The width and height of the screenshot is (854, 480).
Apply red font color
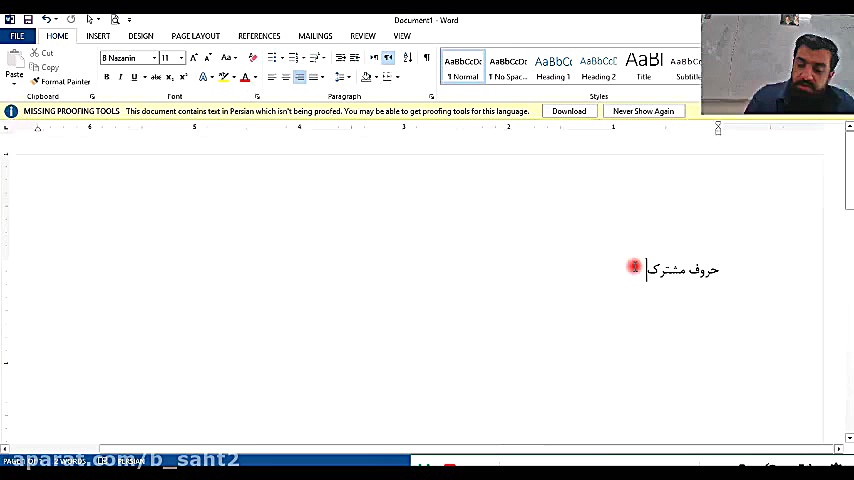pyautogui.click(x=245, y=77)
